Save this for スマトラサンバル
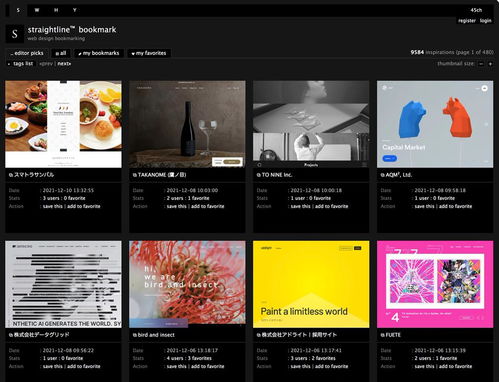This screenshot has height=382, width=499. (x=53, y=206)
